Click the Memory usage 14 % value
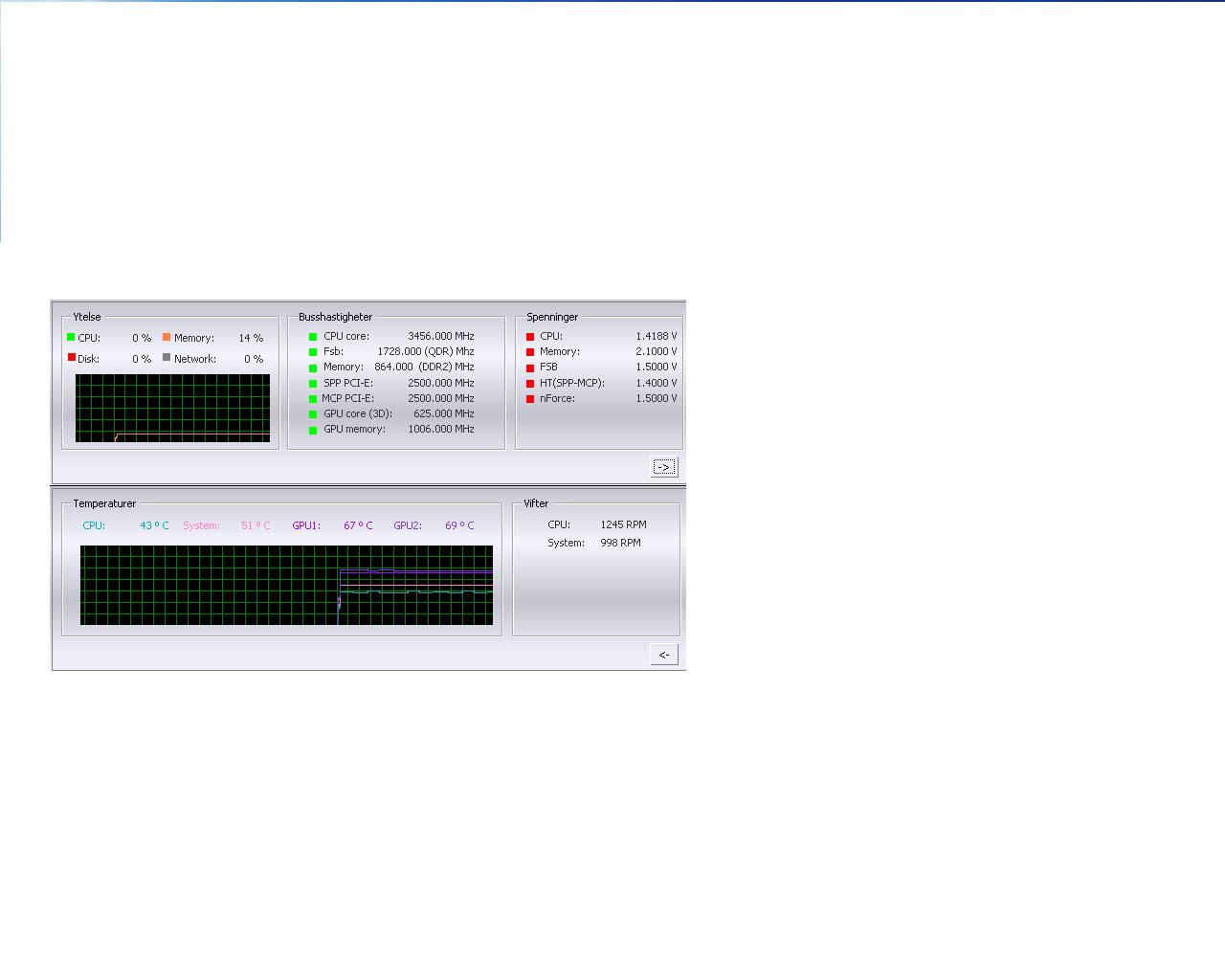This screenshot has width=1225, height=980. point(251,338)
